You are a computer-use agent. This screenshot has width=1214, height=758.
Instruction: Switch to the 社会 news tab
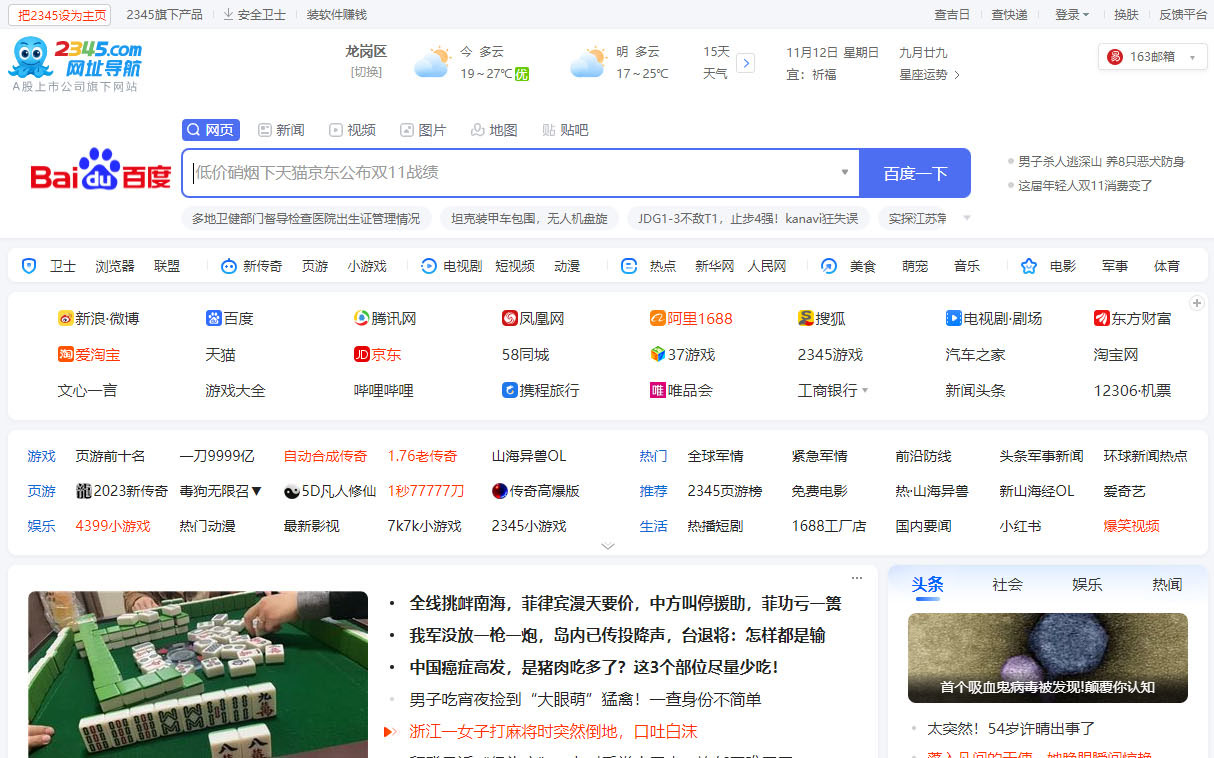[1007, 585]
